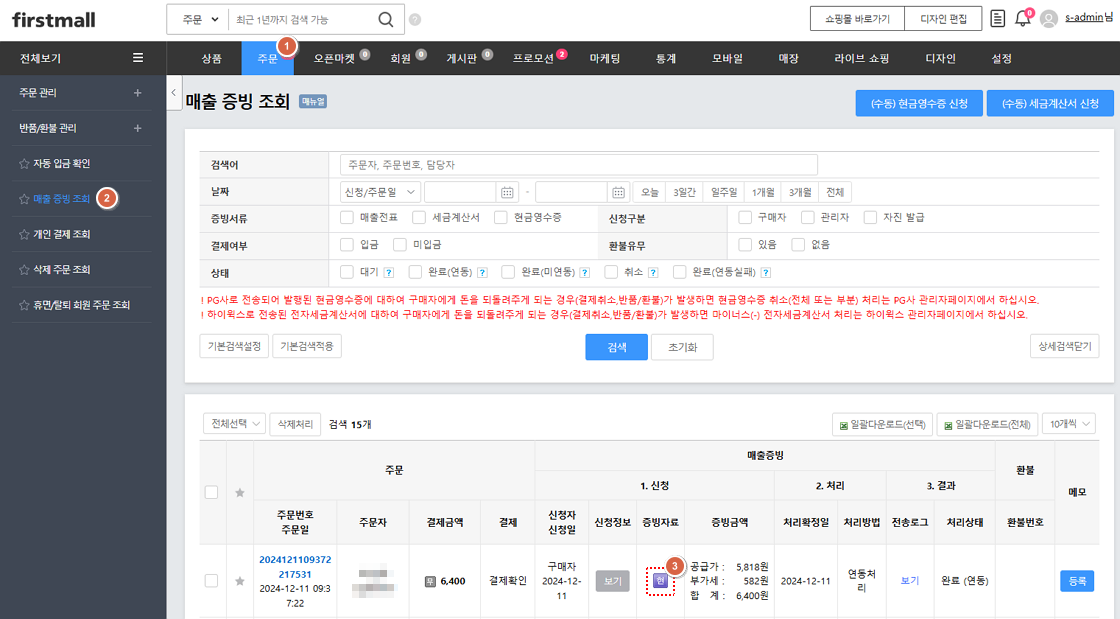Open the 회원 top menu
The height and width of the screenshot is (619, 1120).
(x=401, y=59)
